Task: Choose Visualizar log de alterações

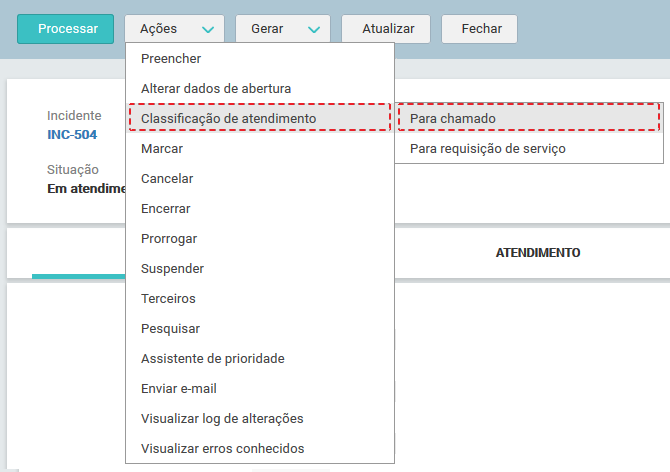Action: (x=260, y=418)
